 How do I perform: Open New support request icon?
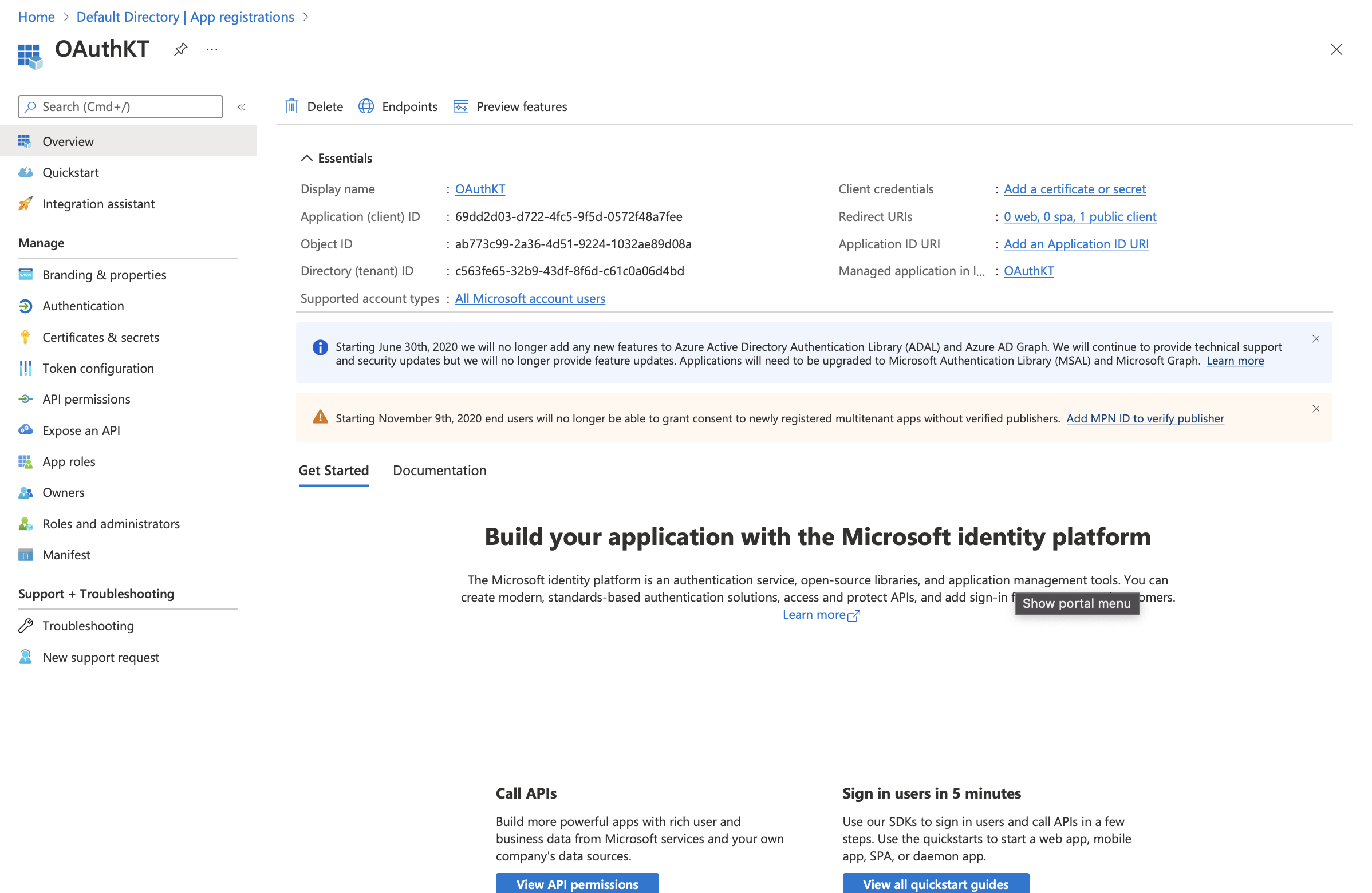(x=25, y=657)
